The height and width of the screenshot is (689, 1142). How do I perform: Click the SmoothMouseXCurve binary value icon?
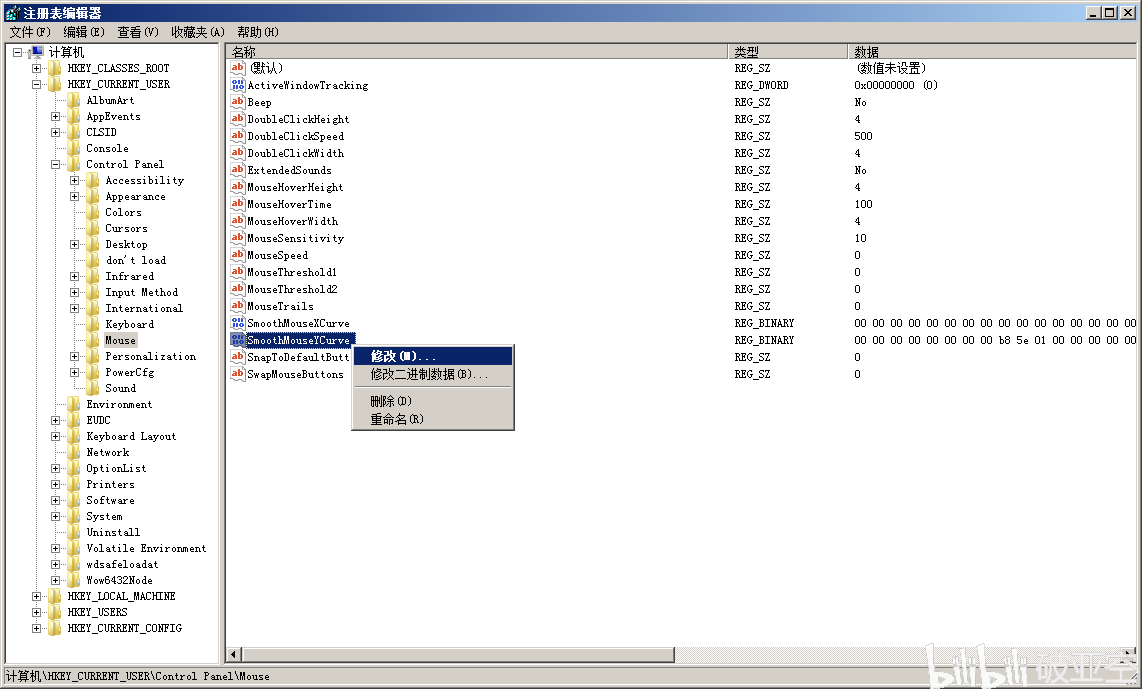tap(237, 323)
